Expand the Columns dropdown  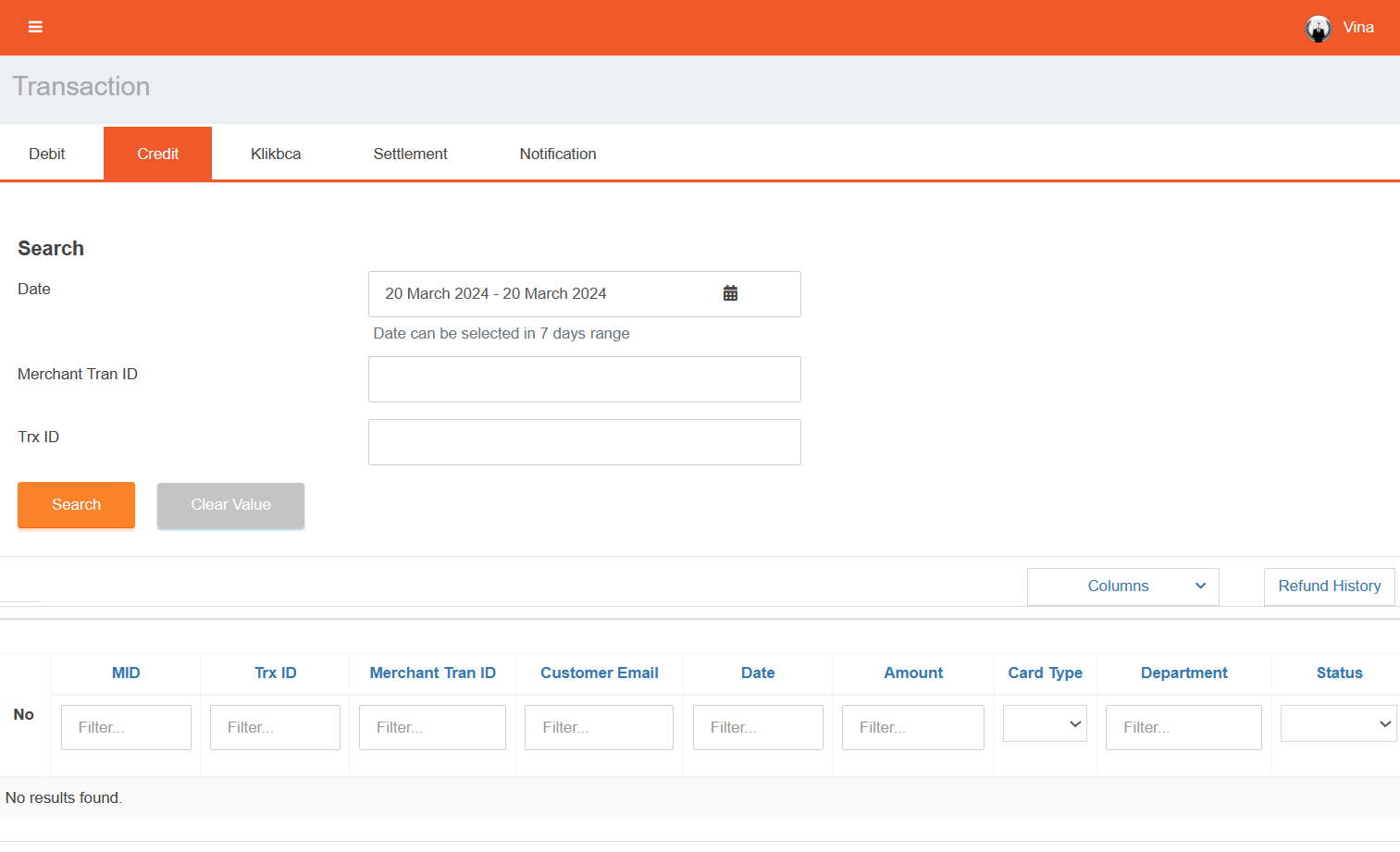point(1122,587)
